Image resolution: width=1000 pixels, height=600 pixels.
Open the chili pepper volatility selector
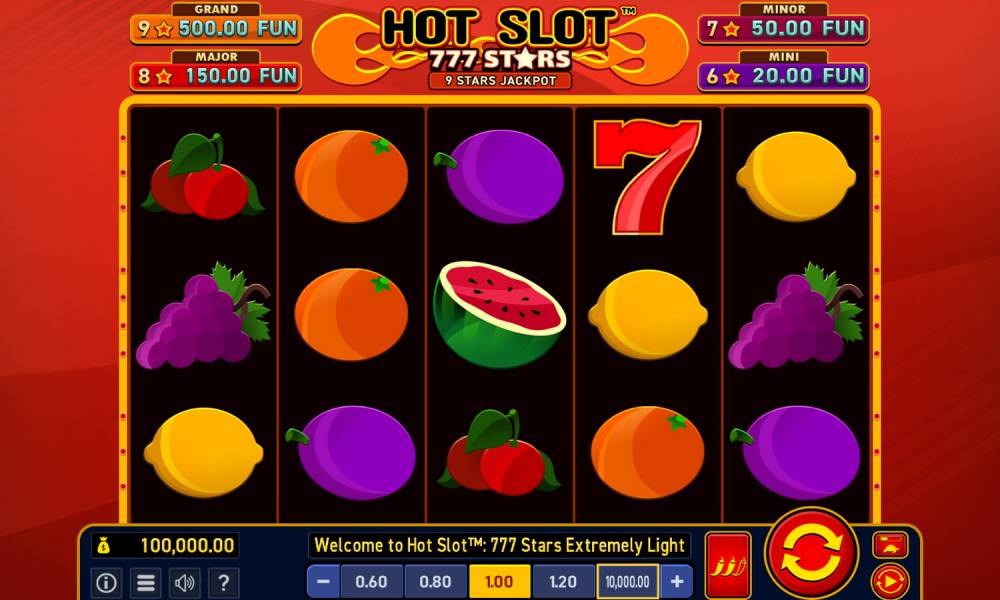click(728, 565)
